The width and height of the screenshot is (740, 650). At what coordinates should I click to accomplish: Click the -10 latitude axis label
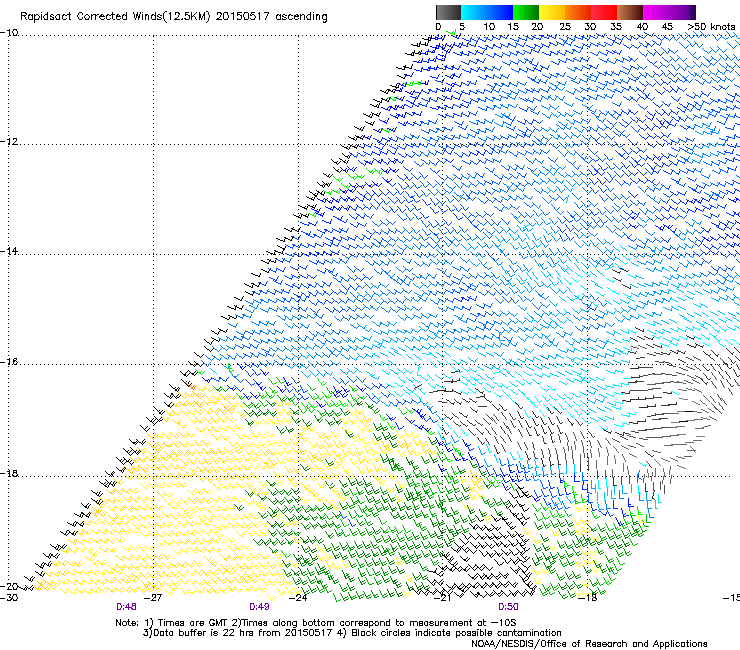click(9, 32)
